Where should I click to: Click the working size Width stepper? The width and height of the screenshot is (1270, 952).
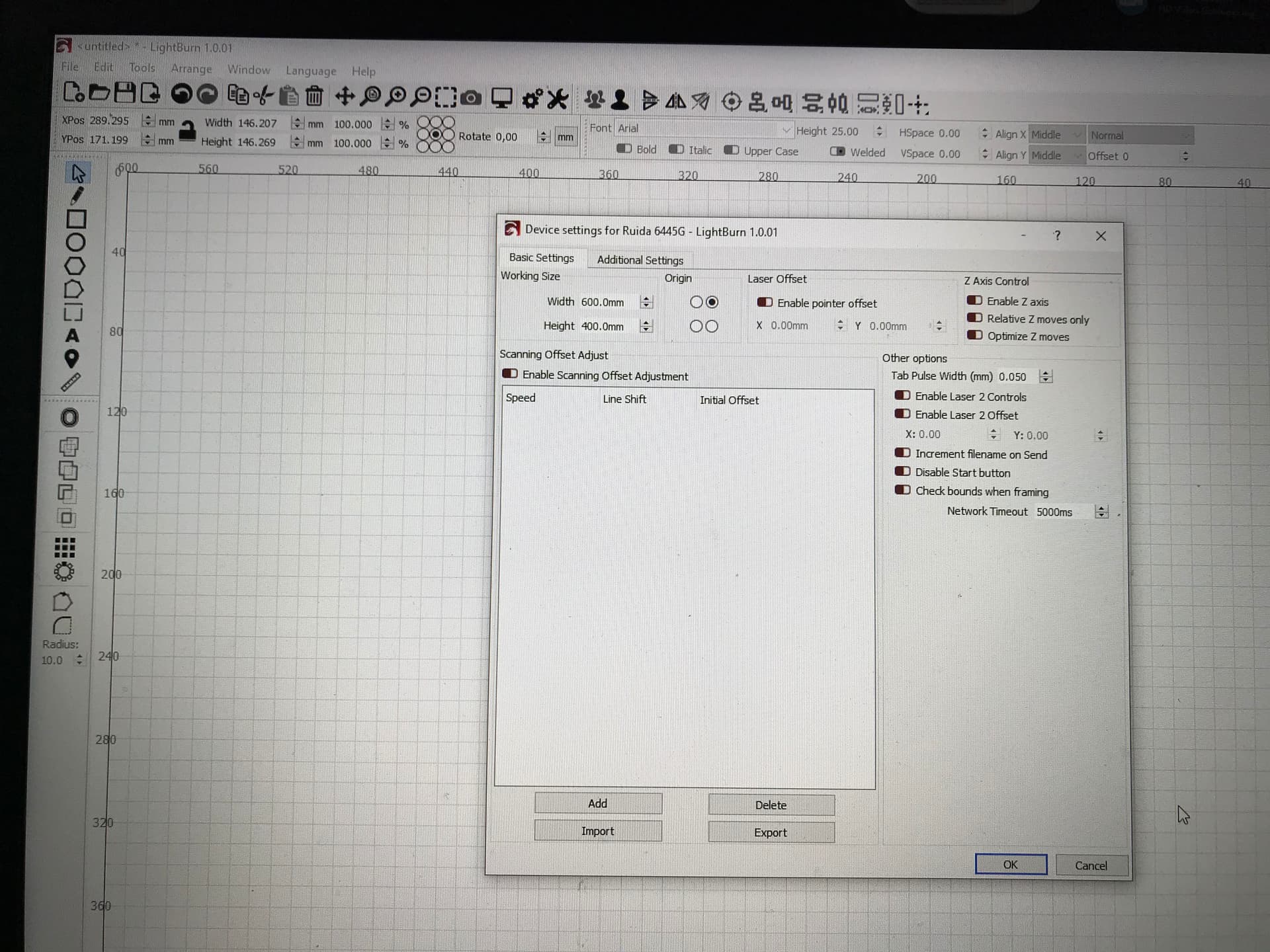[x=646, y=302]
